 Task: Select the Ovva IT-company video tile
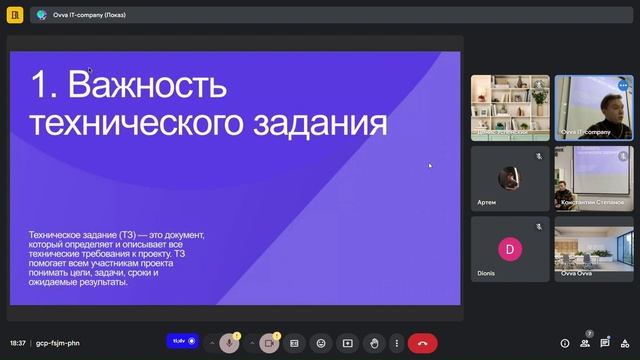click(594, 108)
